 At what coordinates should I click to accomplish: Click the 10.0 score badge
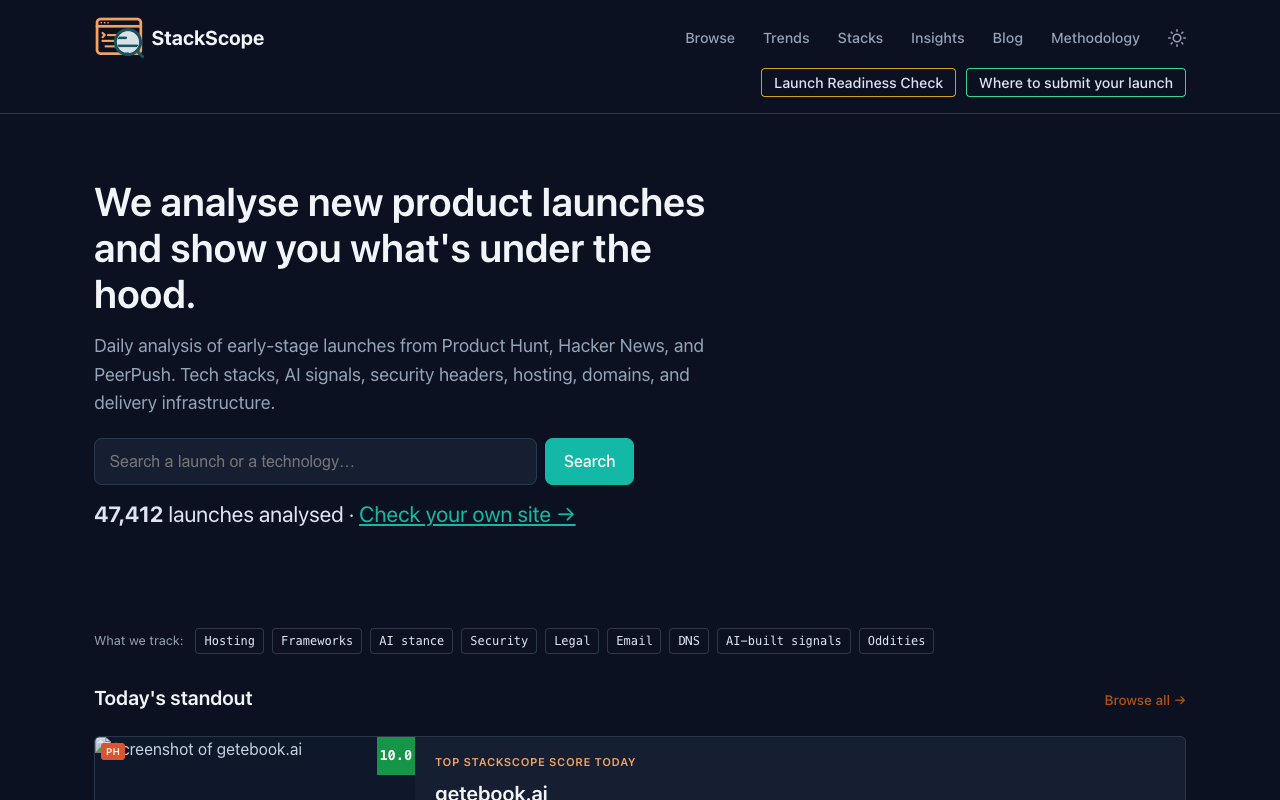[396, 756]
